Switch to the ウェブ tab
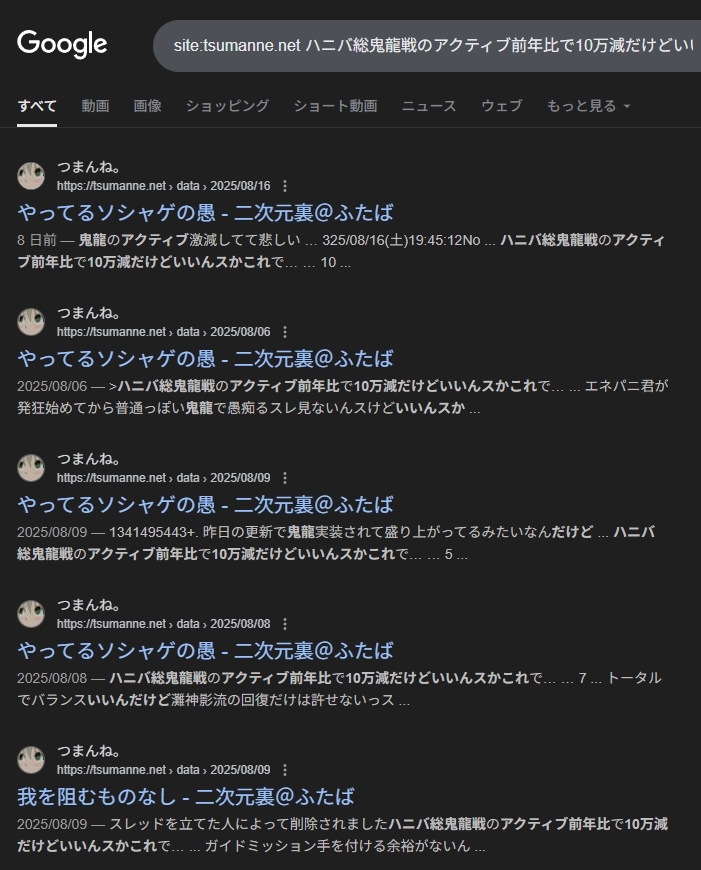 coord(501,105)
